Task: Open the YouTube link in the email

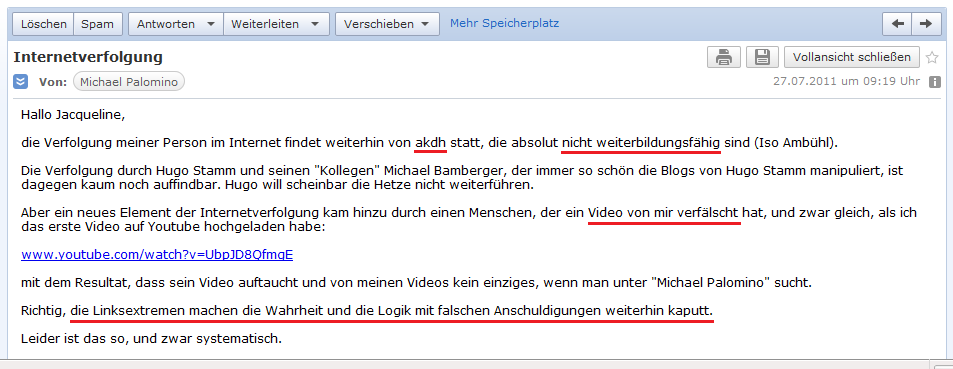Action: pos(157,255)
